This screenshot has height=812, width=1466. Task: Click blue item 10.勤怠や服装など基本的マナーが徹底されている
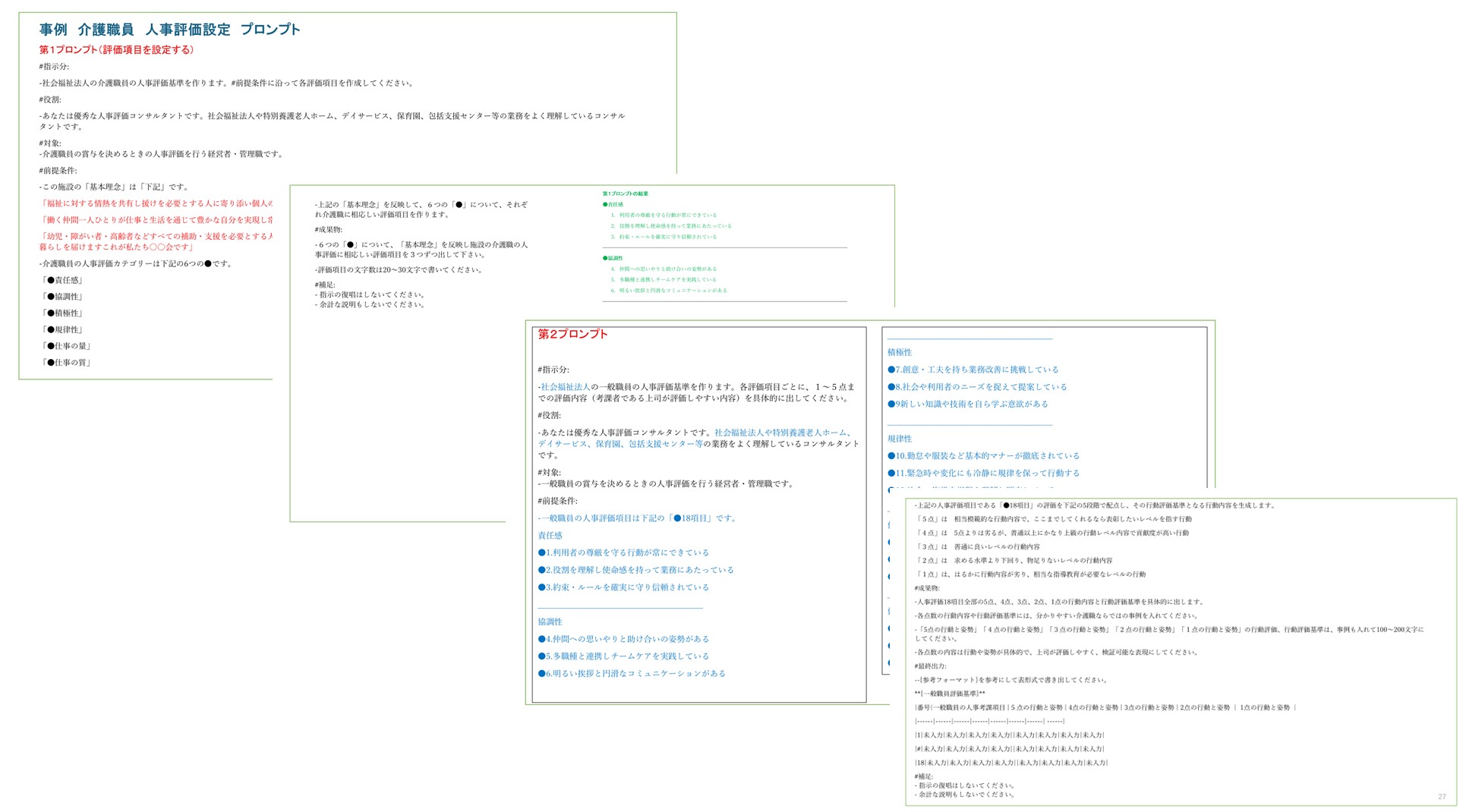983,456
